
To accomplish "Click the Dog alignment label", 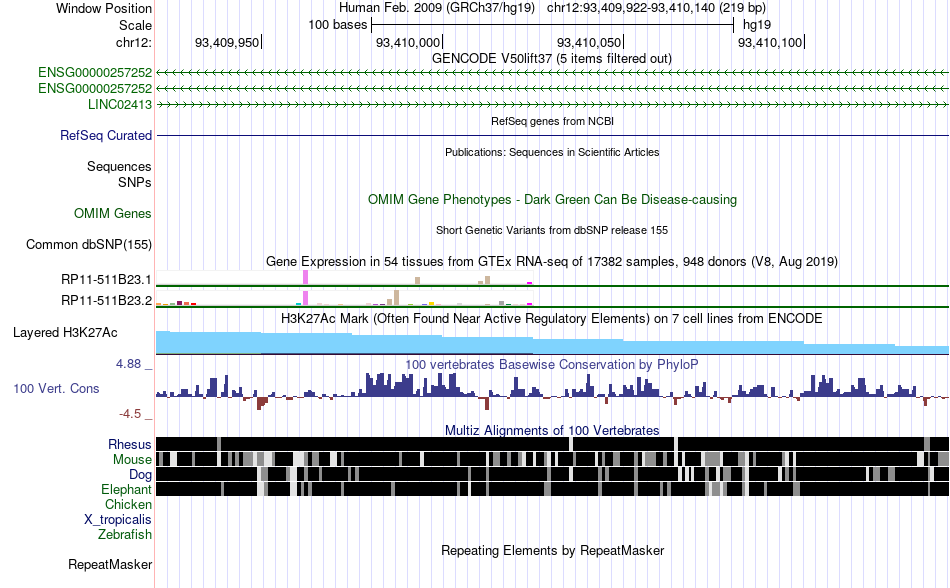I will tap(140, 475).
